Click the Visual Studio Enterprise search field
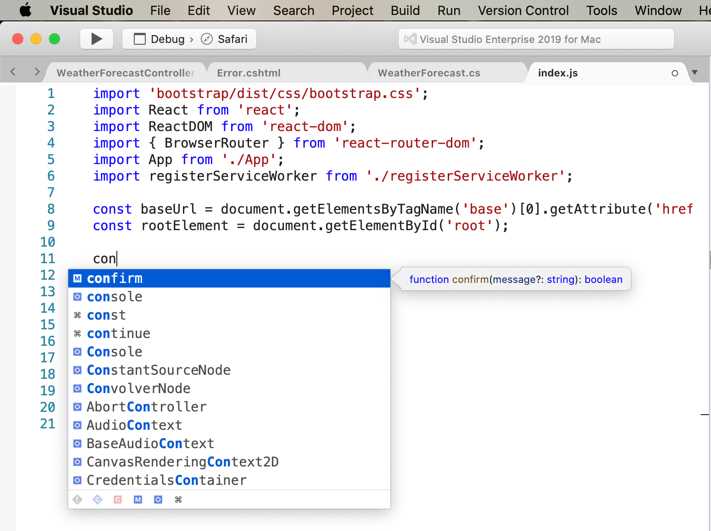The width and height of the screenshot is (711, 531). (x=536, y=39)
